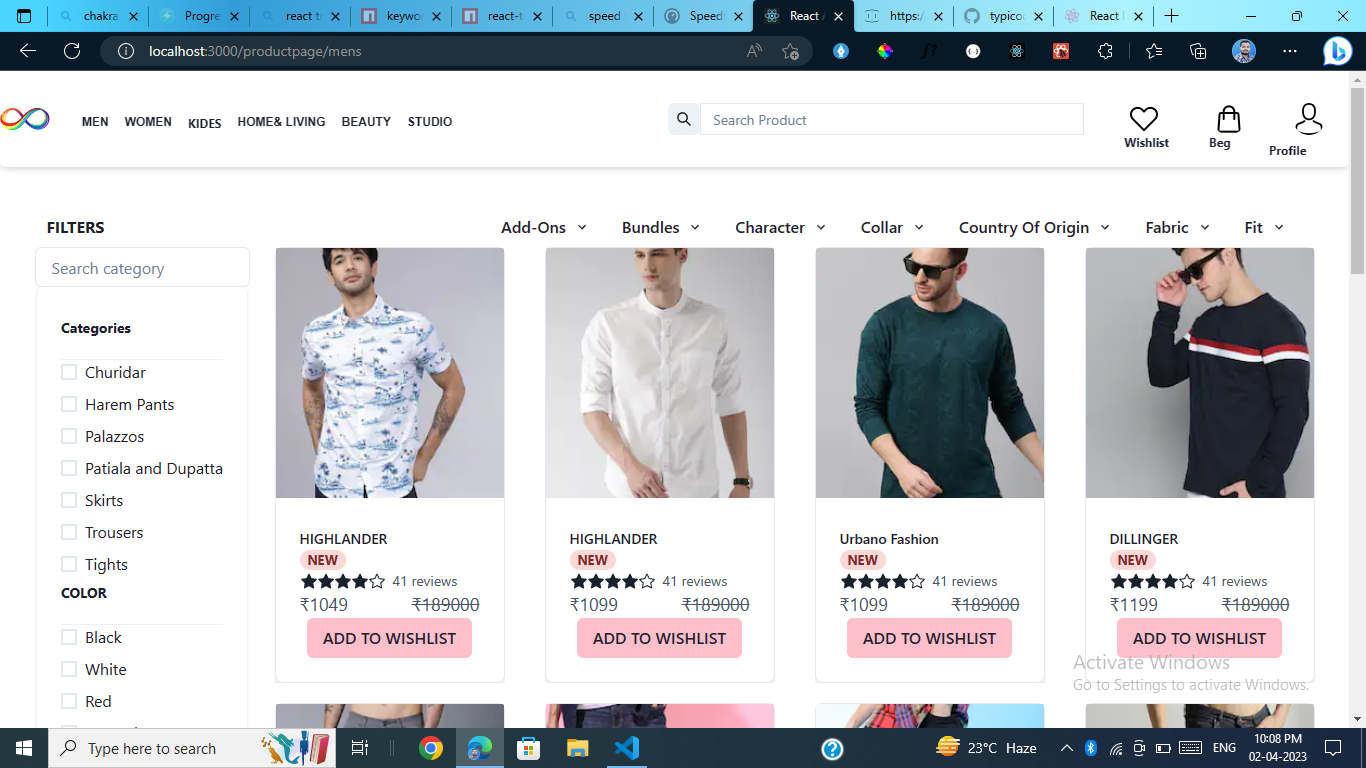Open a new browser tab
The width and height of the screenshot is (1366, 768).
[1171, 16]
